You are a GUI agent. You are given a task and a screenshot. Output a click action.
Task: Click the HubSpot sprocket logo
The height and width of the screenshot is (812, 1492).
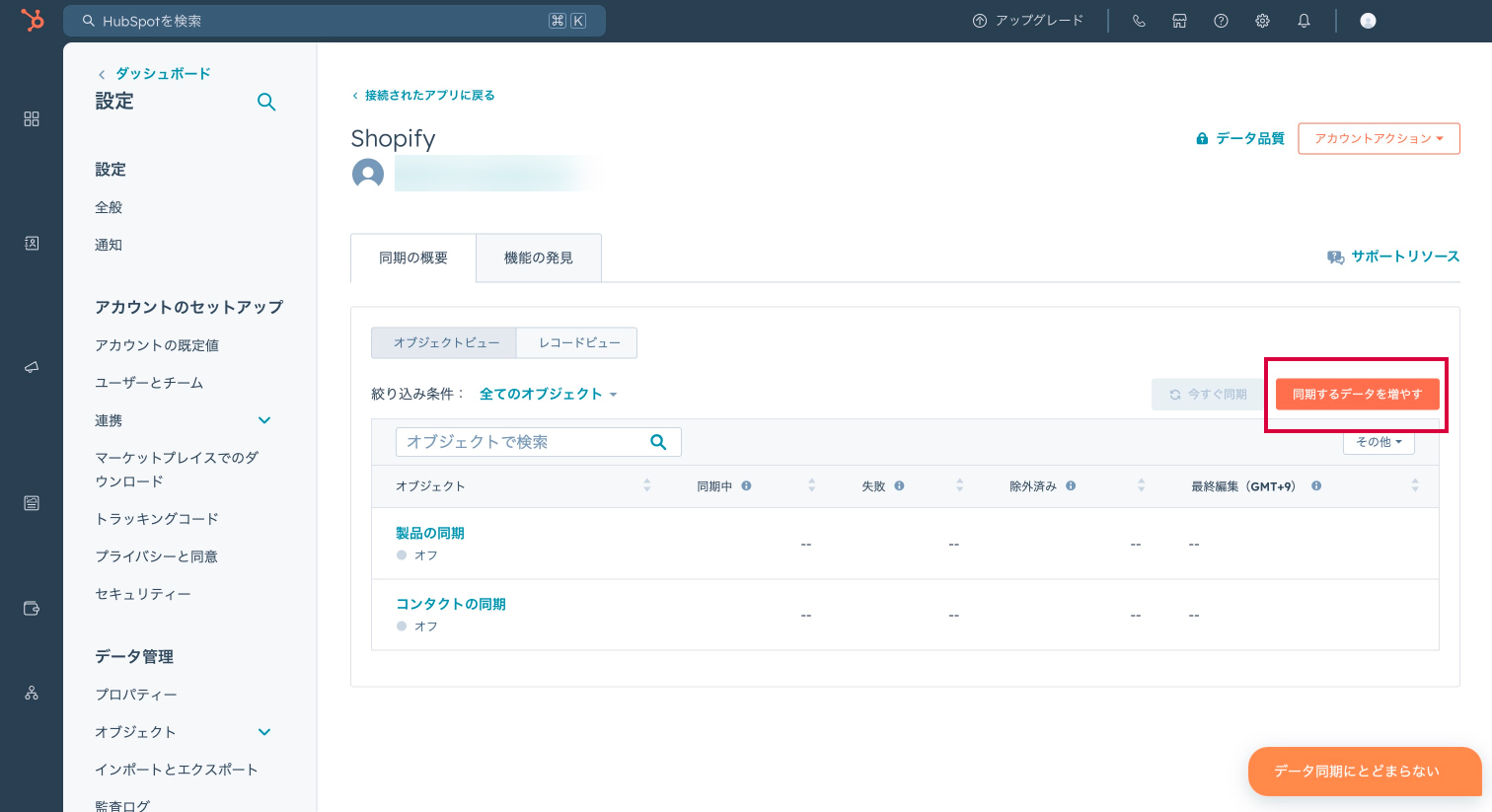click(x=33, y=20)
